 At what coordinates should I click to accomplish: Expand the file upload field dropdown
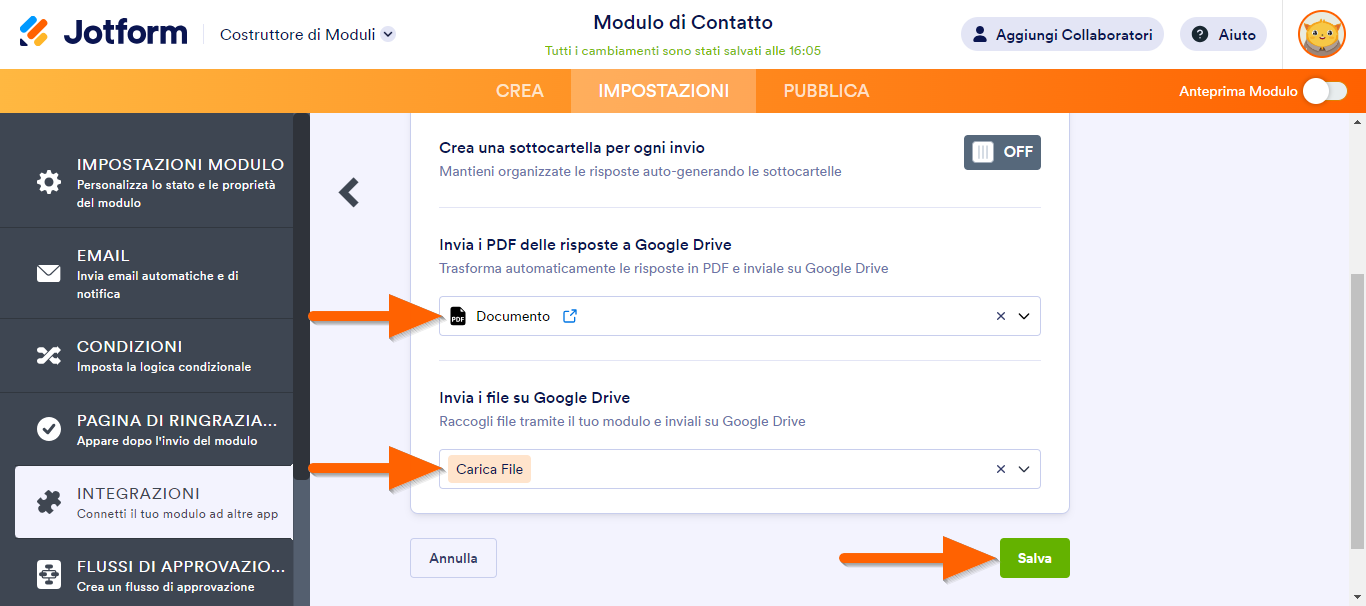pos(1024,469)
